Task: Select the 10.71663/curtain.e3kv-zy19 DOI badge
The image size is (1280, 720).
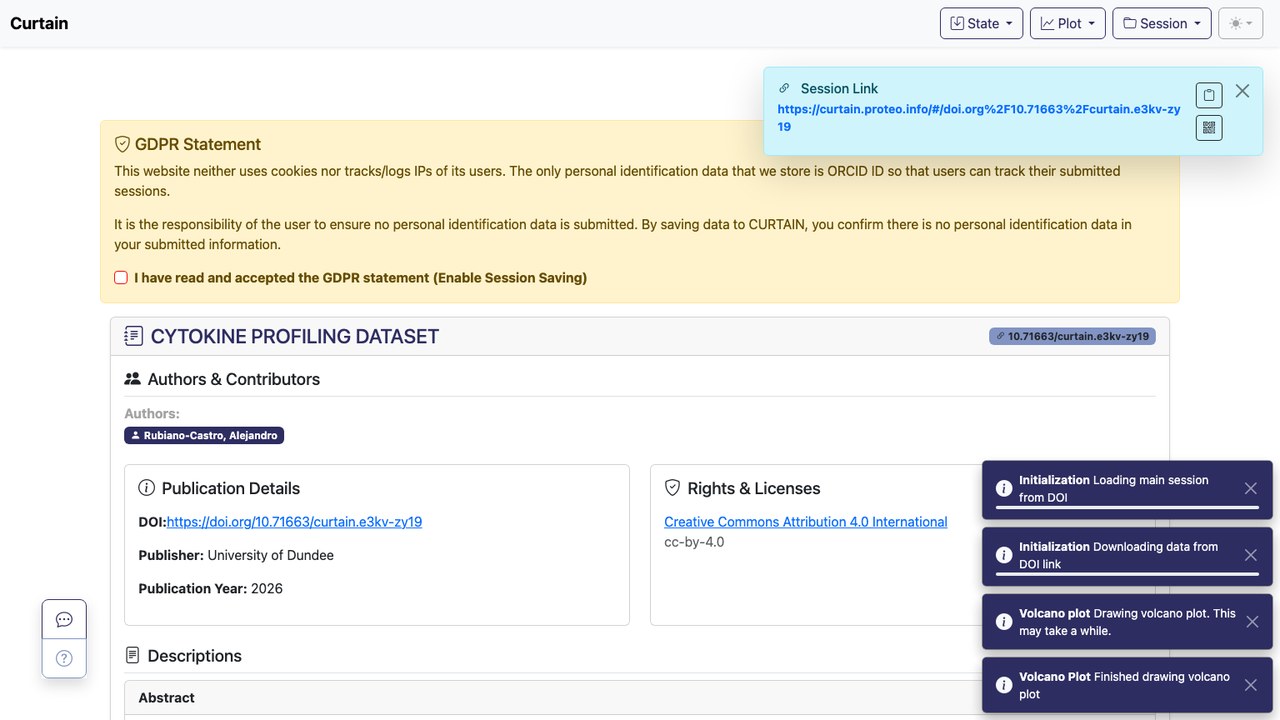Action: [x=1072, y=336]
